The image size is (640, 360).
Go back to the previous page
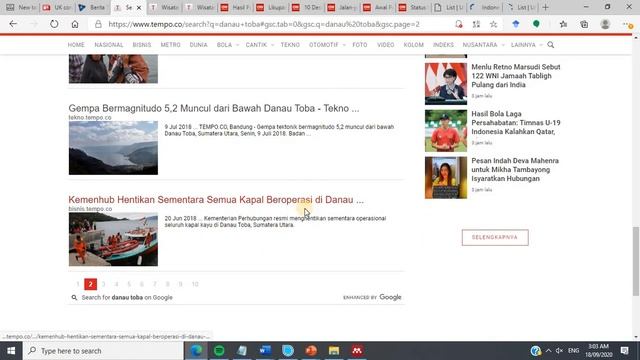pos(13,24)
